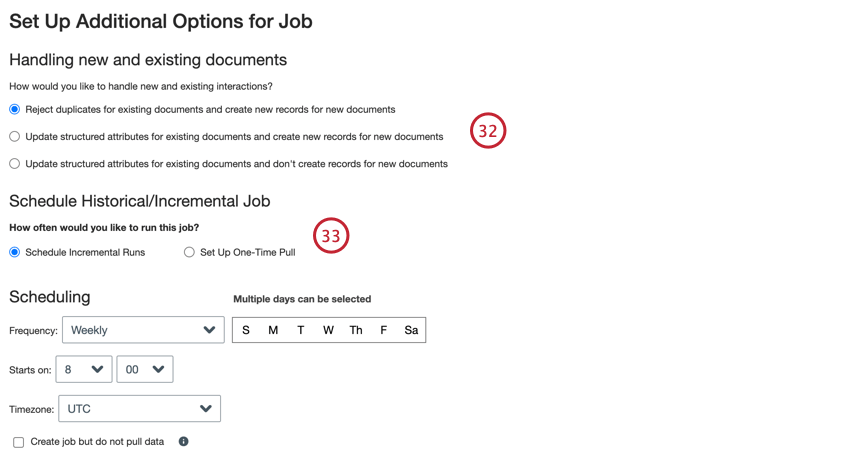Select Sunday in the day picker
Viewport: 850px width, 450px height.
pos(246,330)
